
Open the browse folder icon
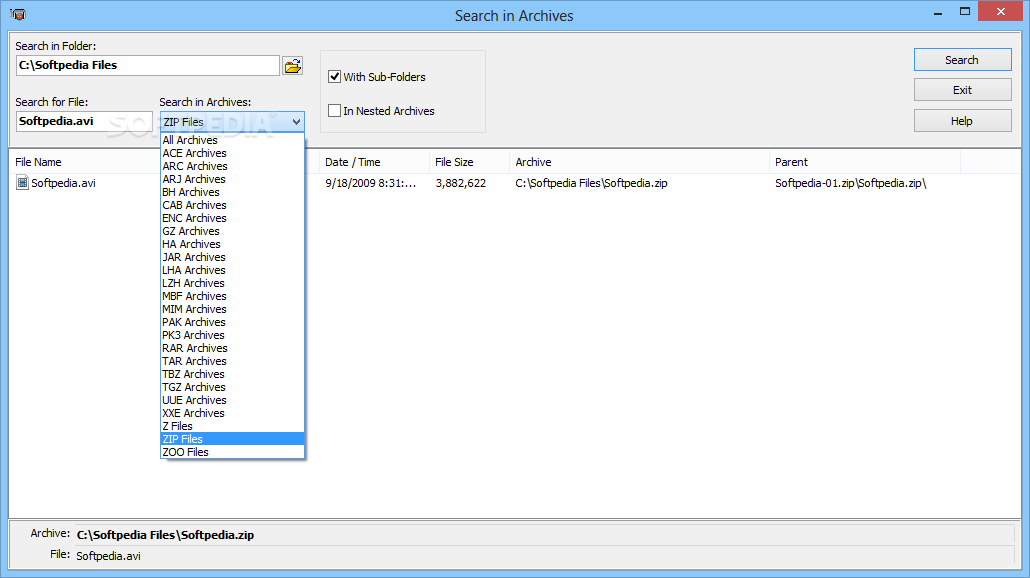point(292,66)
